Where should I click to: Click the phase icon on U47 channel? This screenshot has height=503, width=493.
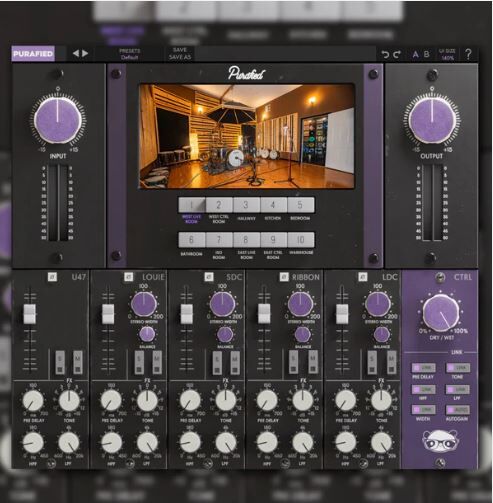click(52, 277)
